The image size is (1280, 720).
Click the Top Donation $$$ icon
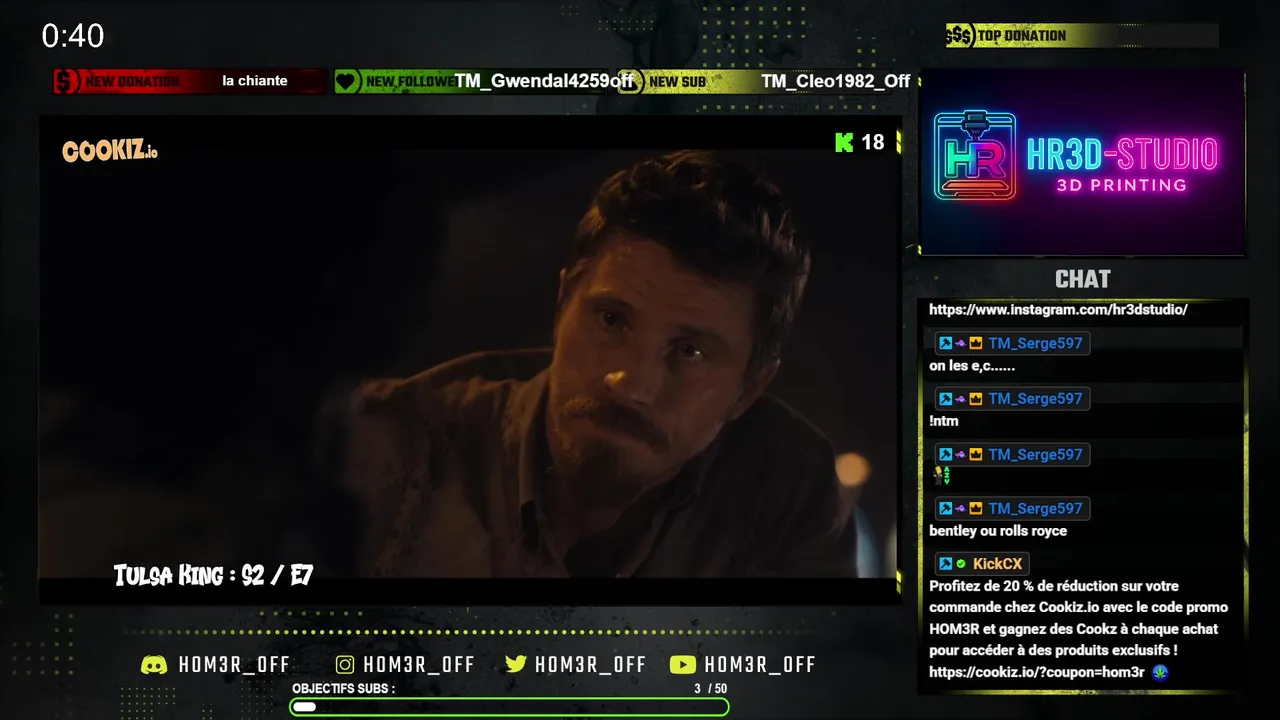coord(959,36)
